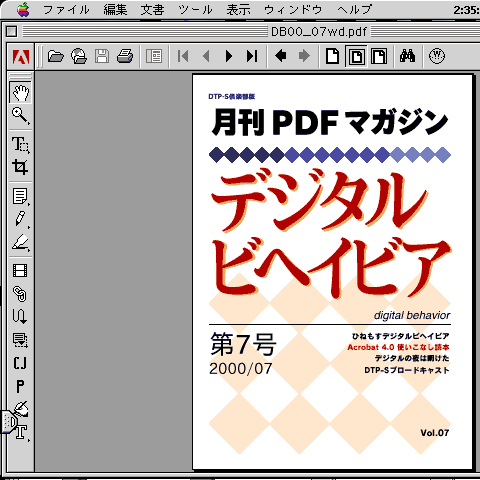Click the red ビヘイビア title text
480x480 pixels.
click(x=332, y=267)
